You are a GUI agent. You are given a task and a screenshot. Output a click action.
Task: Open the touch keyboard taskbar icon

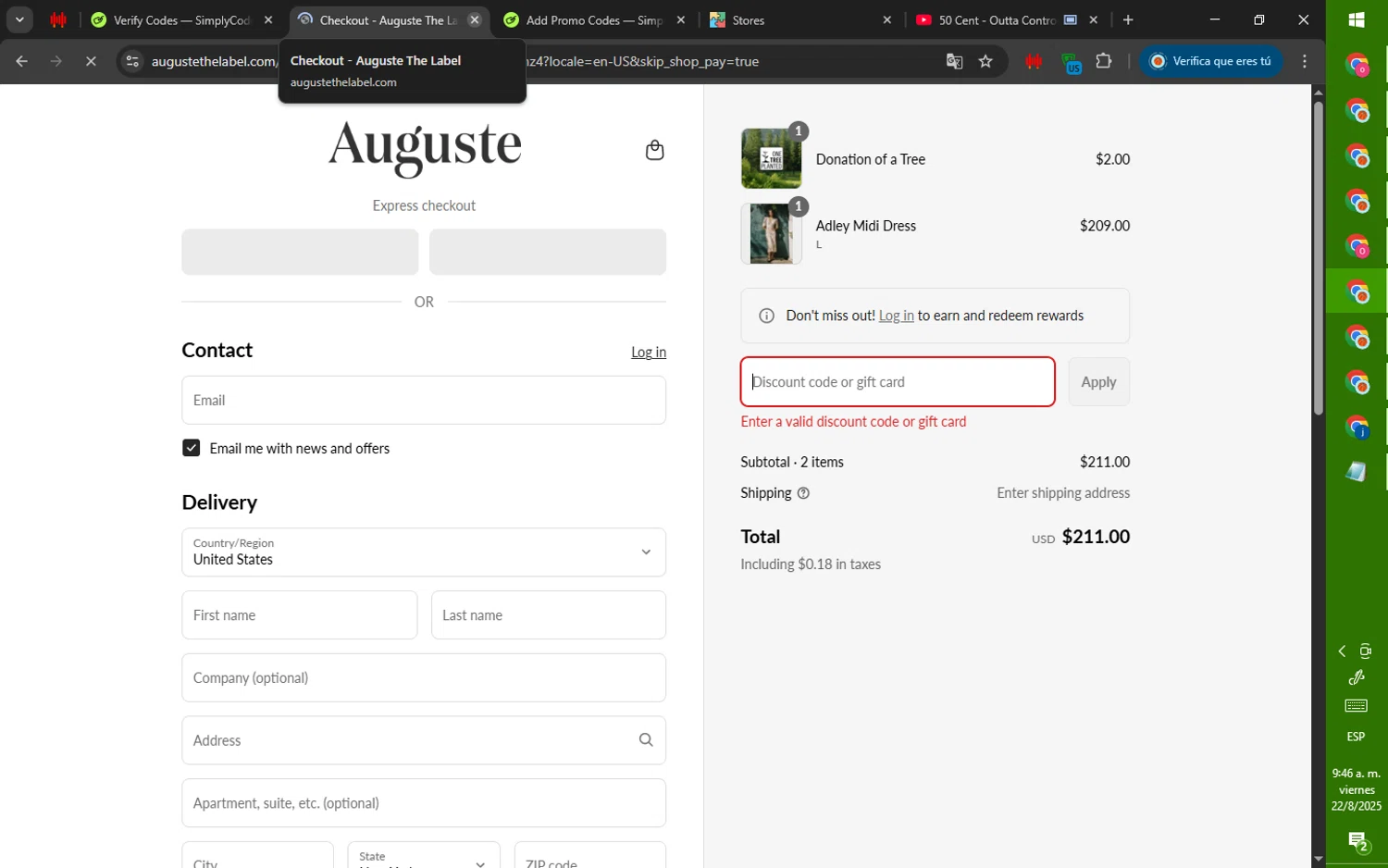coord(1357,706)
